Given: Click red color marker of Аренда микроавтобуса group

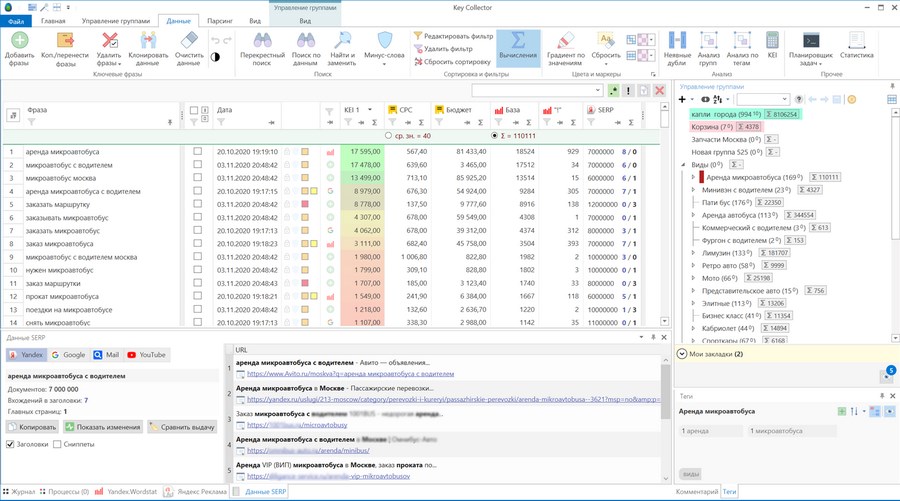Looking at the screenshot, I should coord(701,177).
